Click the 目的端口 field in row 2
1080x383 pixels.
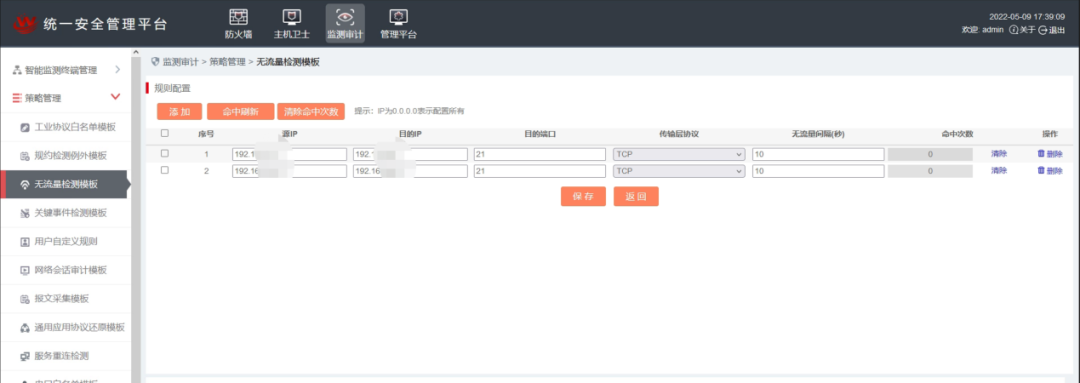(x=540, y=171)
